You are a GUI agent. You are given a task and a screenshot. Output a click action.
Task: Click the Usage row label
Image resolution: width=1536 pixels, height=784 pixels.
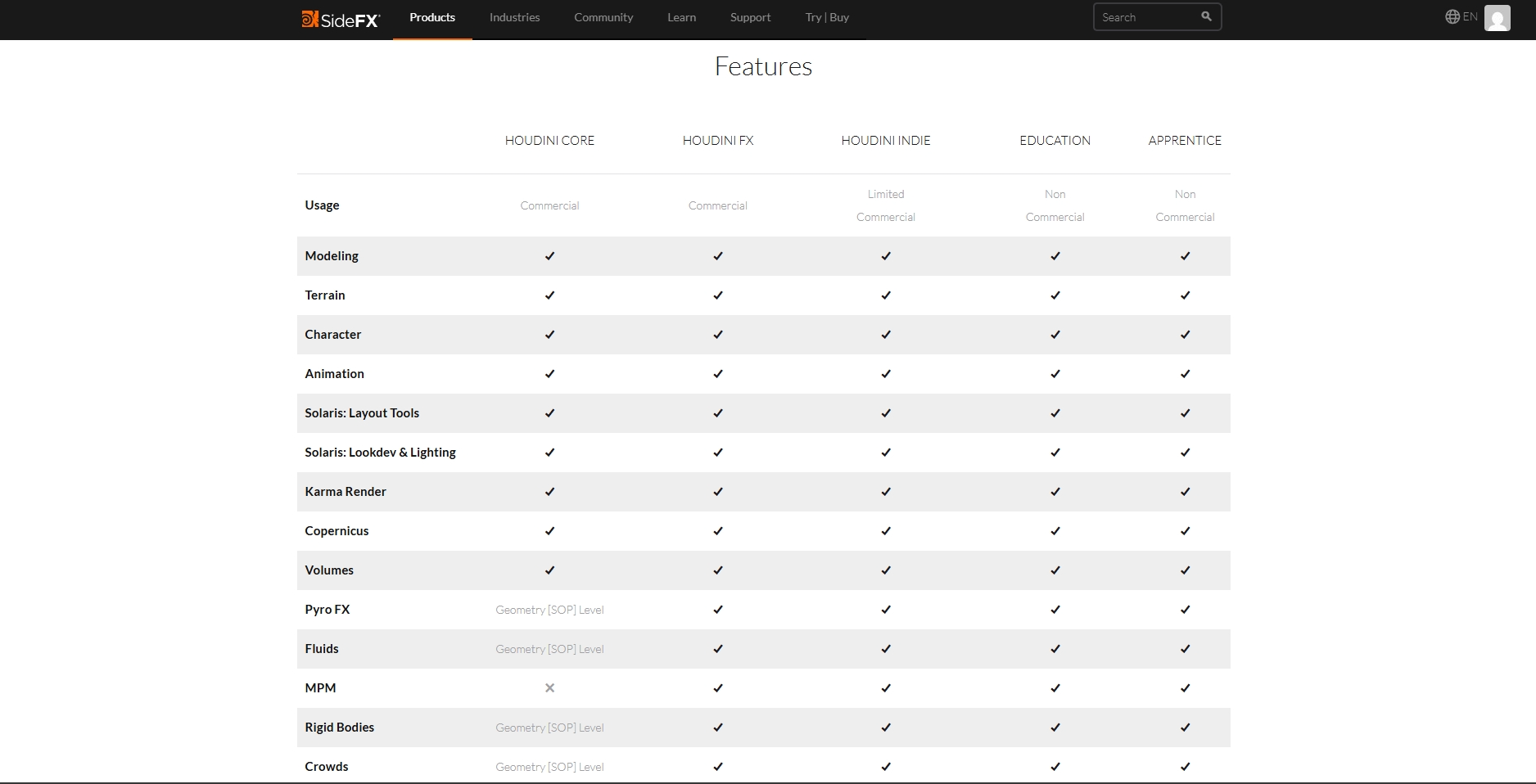pyautogui.click(x=322, y=205)
